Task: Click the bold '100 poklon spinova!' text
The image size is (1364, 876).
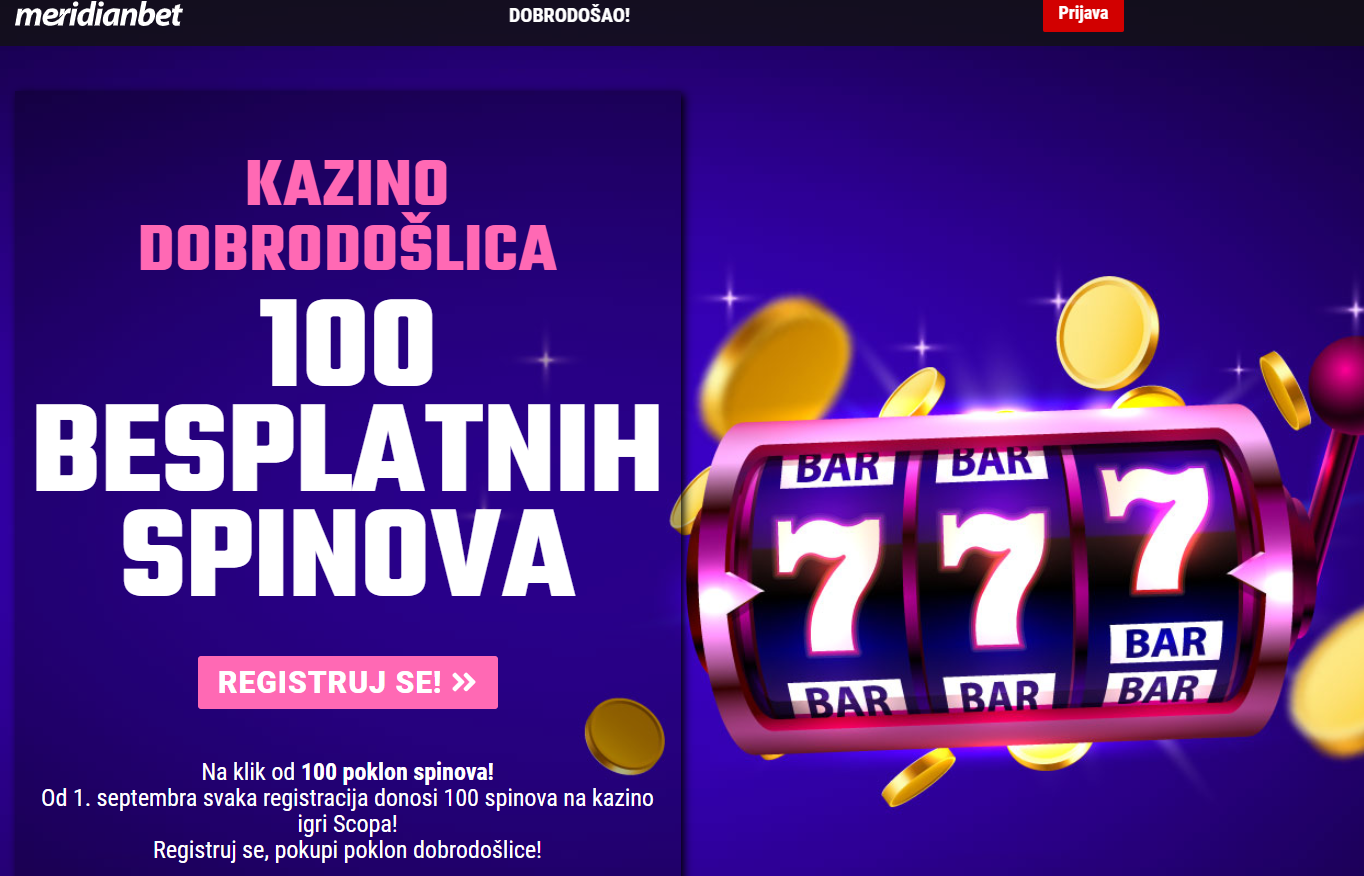Action: coord(397,772)
